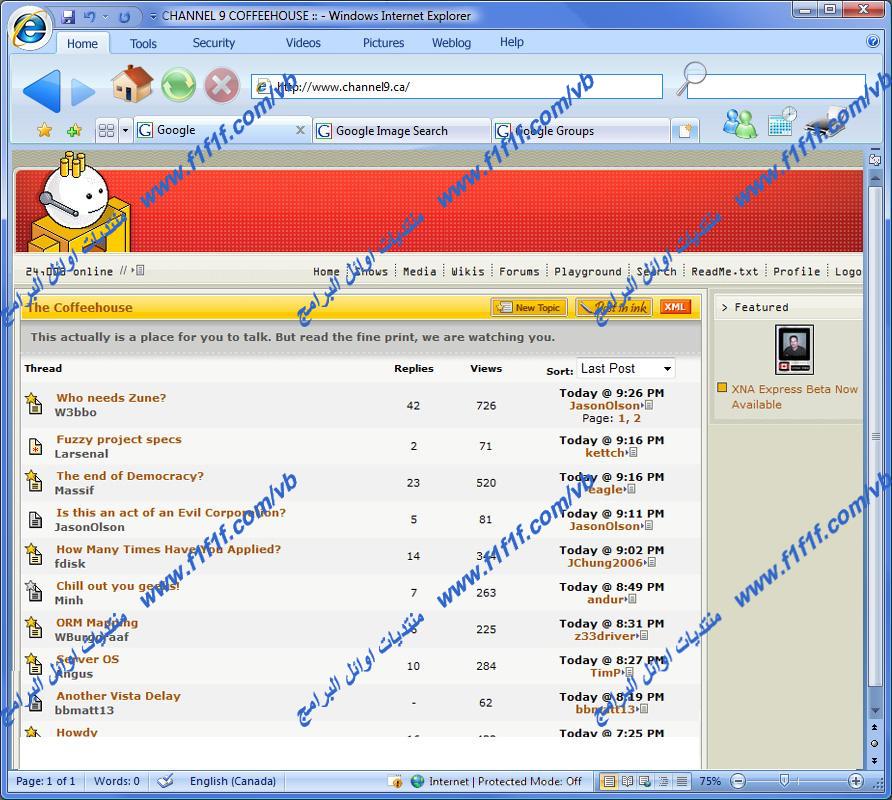
Task: Open the Security ribbon tab
Action: tap(213, 43)
